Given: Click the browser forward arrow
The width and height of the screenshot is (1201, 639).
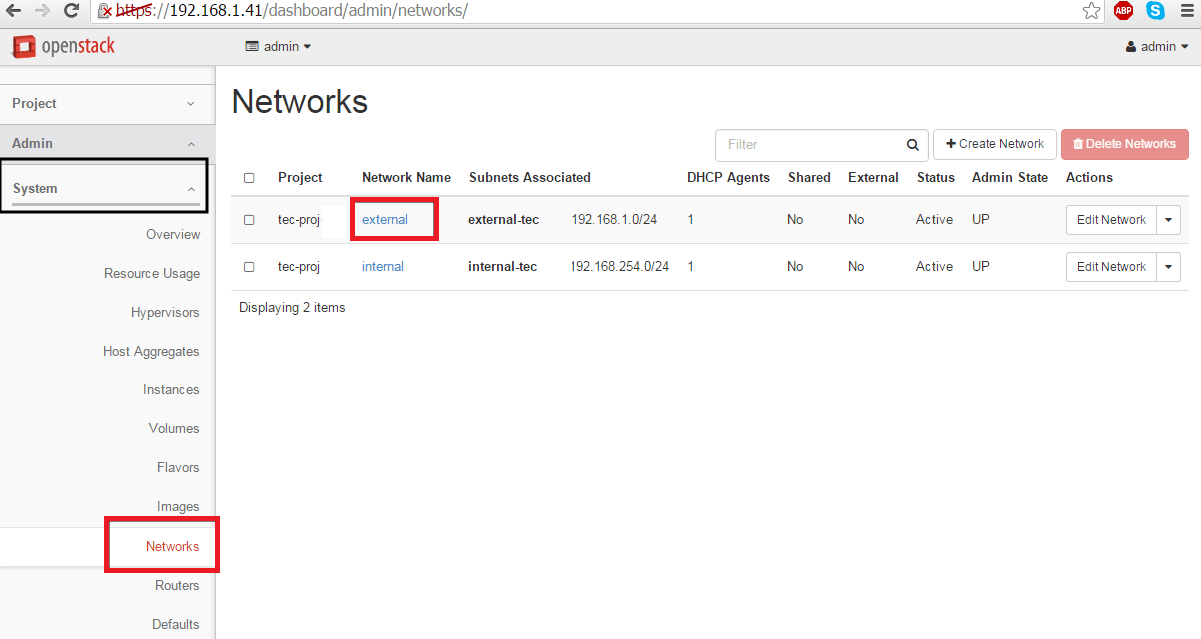Looking at the screenshot, I should pyautogui.click(x=42, y=11).
